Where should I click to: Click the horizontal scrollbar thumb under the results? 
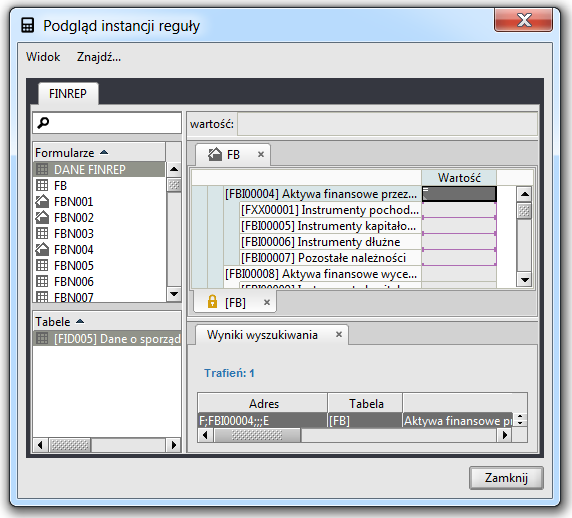point(257,435)
